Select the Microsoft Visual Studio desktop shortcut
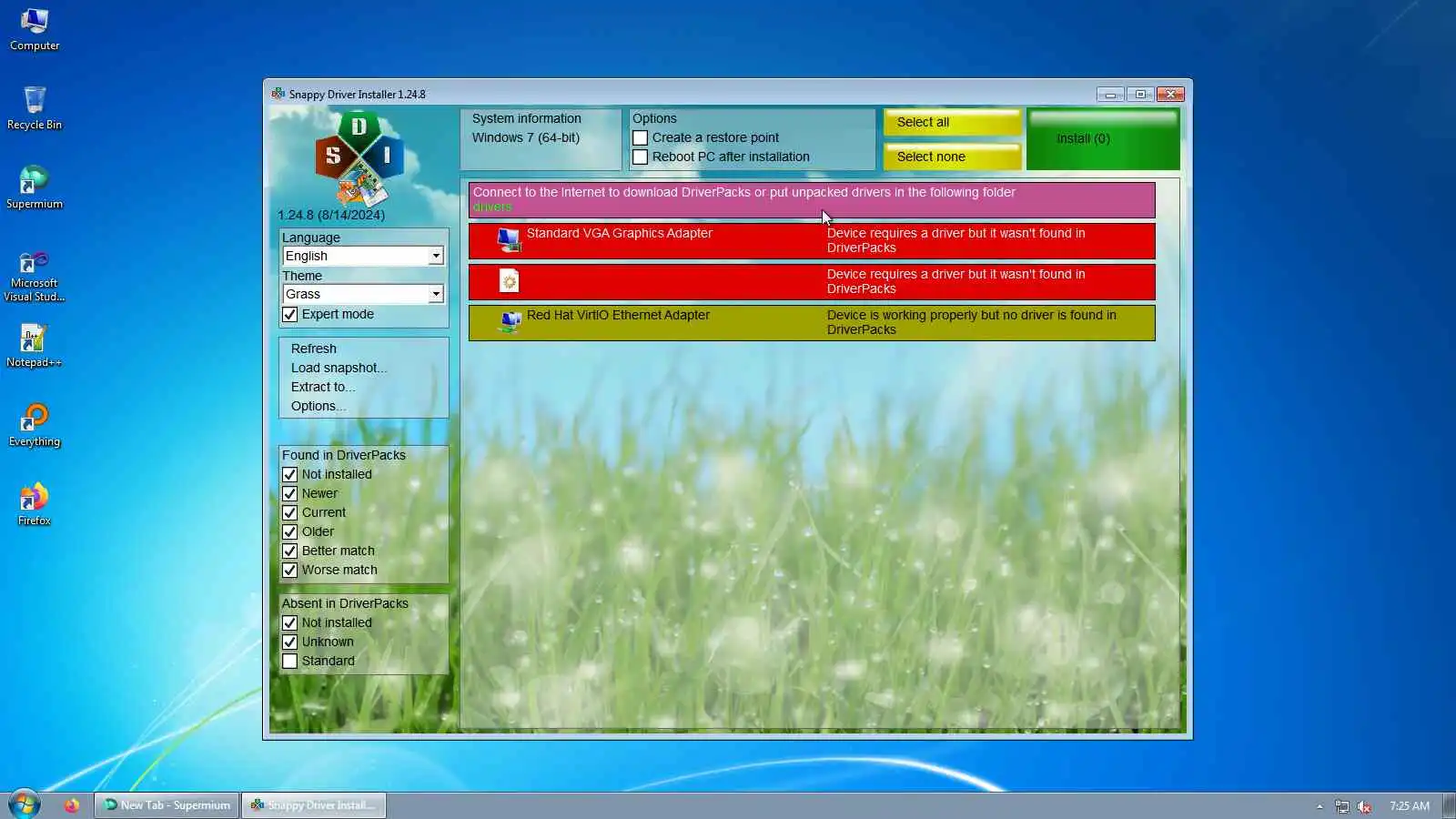Image resolution: width=1456 pixels, height=819 pixels. tap(35, 277)
